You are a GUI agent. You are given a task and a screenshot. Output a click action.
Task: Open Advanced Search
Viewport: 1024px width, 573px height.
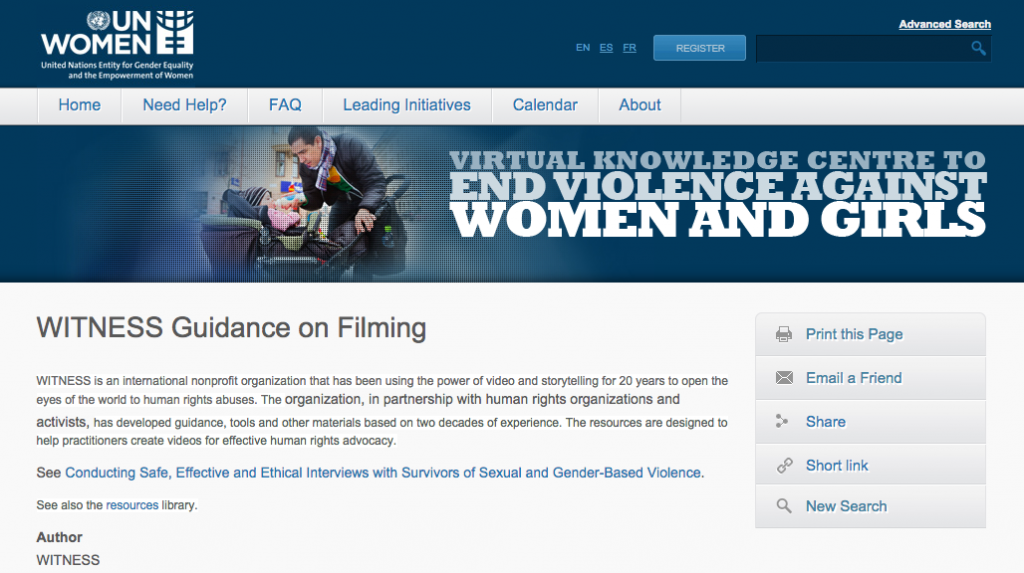pos(944,24)
